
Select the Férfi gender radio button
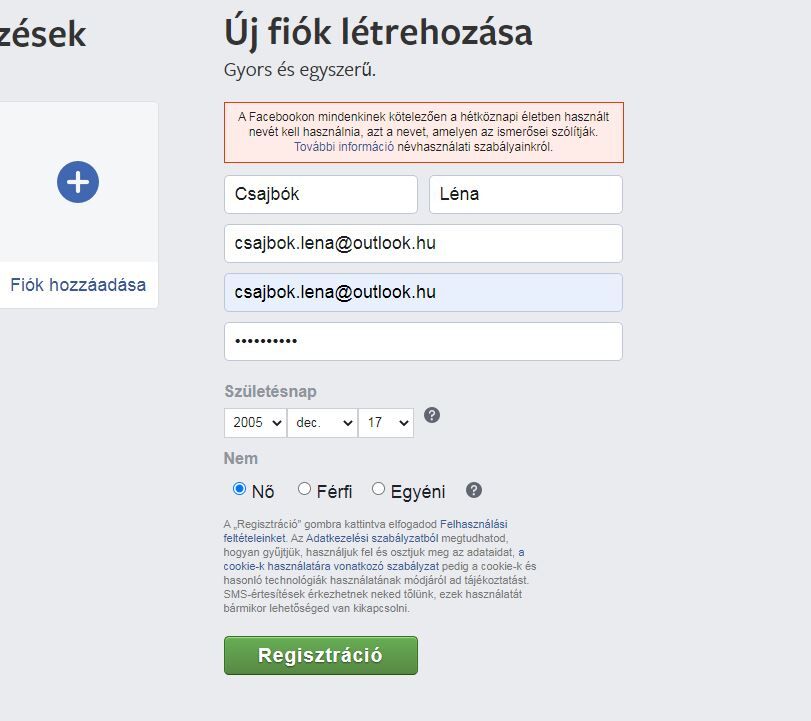pos(305,489)
